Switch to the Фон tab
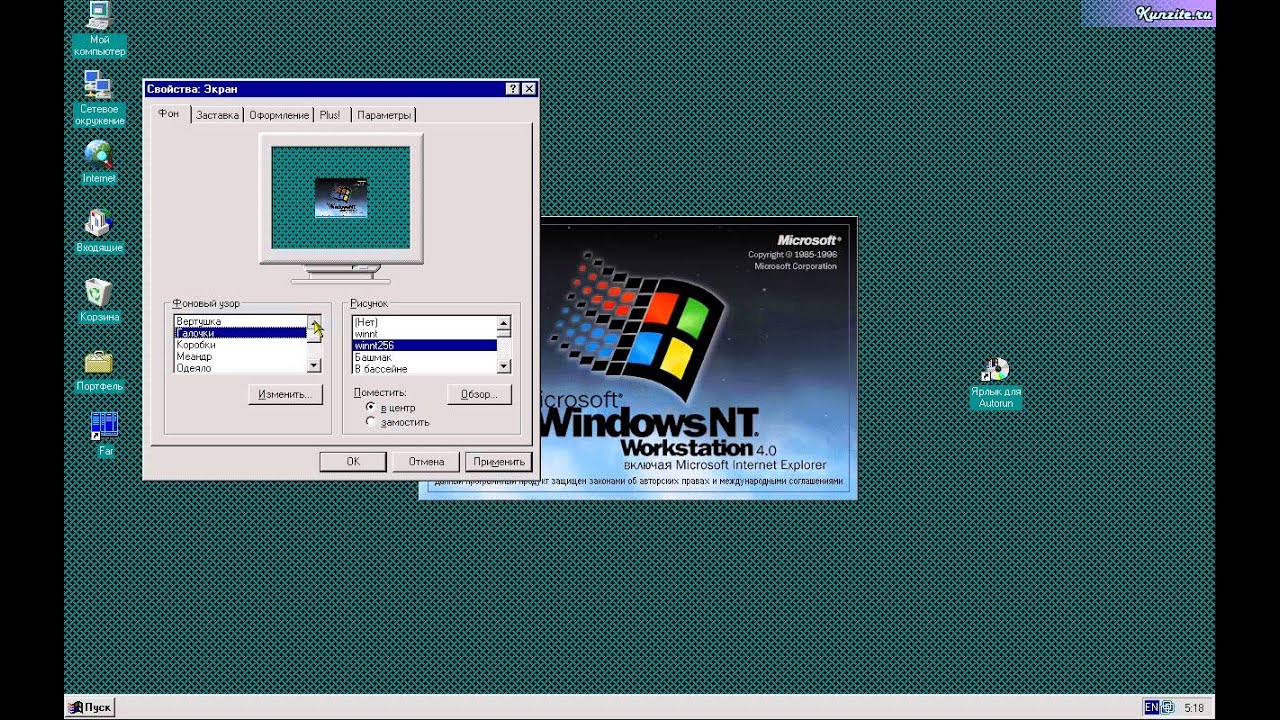This screenshot has height=720, width=1280. coord(169,113)
